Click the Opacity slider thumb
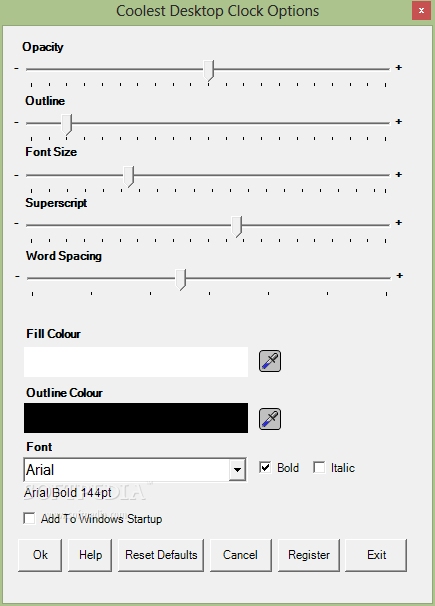 (209, 70)
